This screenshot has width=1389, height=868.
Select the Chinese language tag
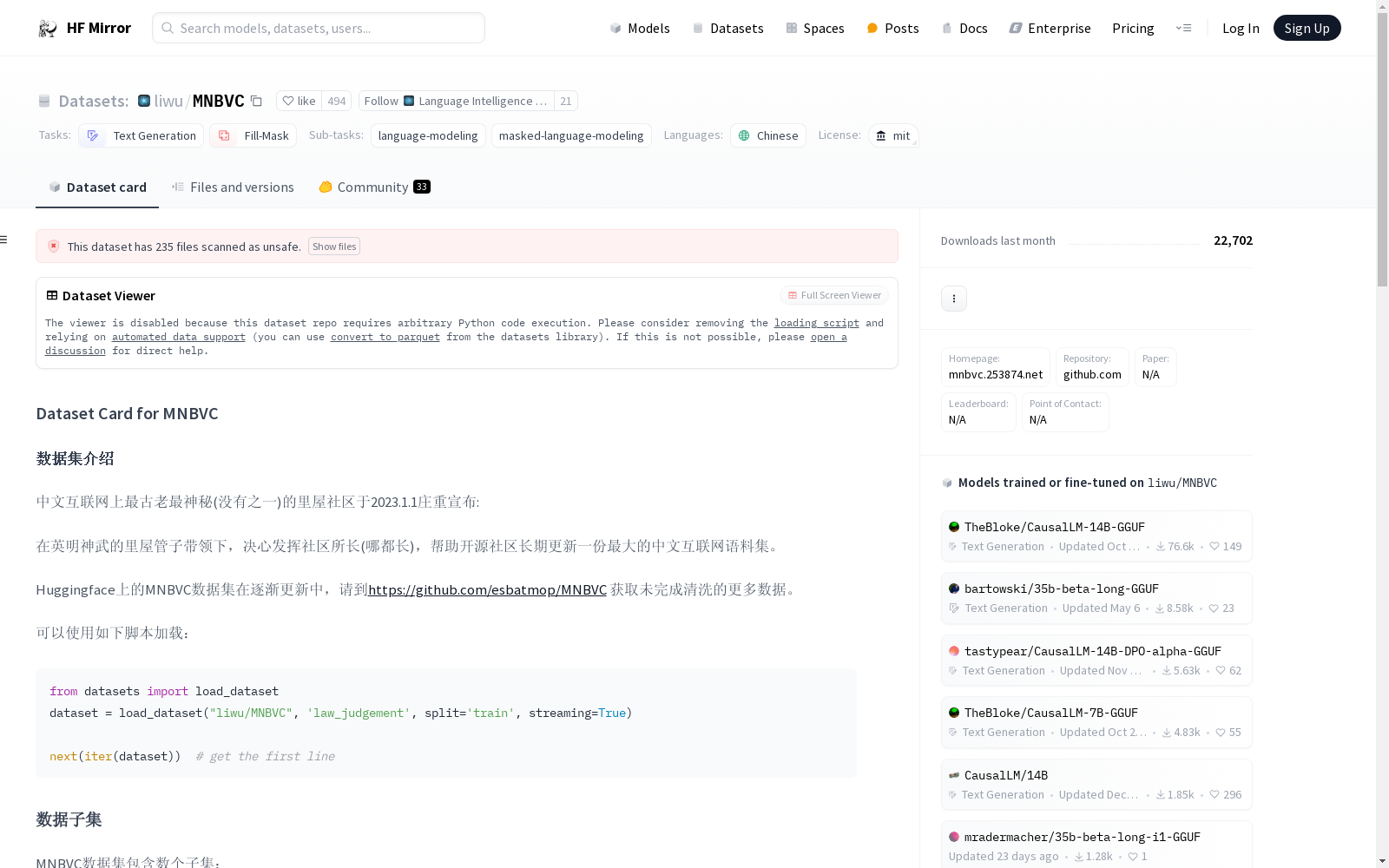coord(768,135)
